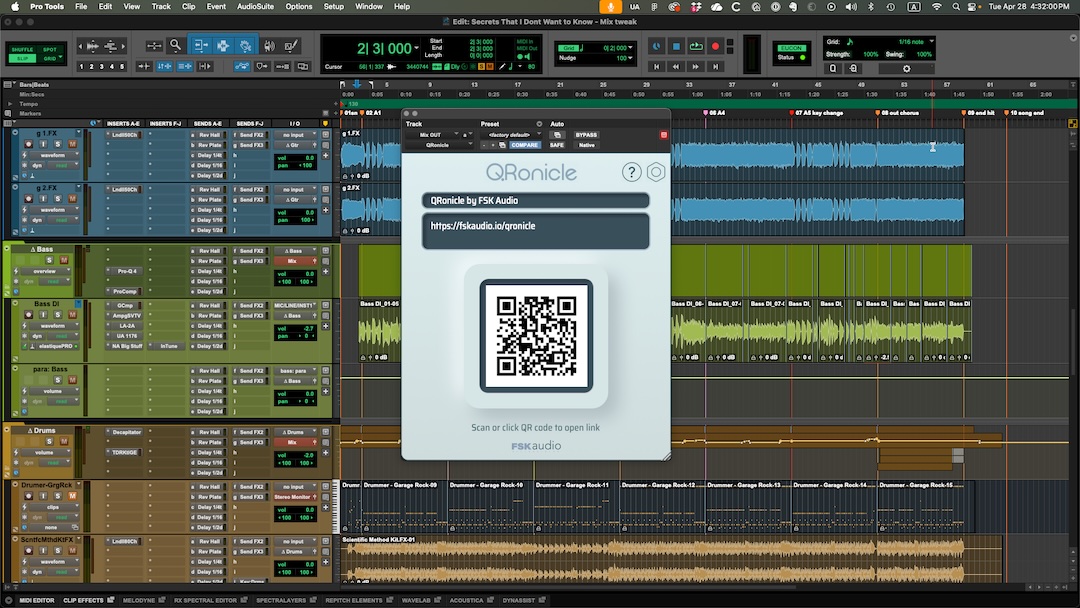The image size is (1080, 608).
Task: Click the Fast Forward transport button
Action: point(696,67)
